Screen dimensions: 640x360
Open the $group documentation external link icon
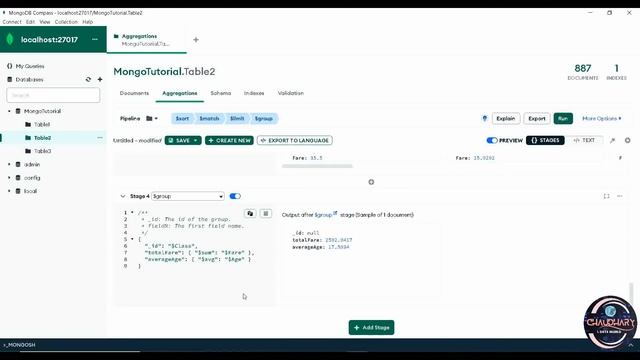[x=335, y=213]
